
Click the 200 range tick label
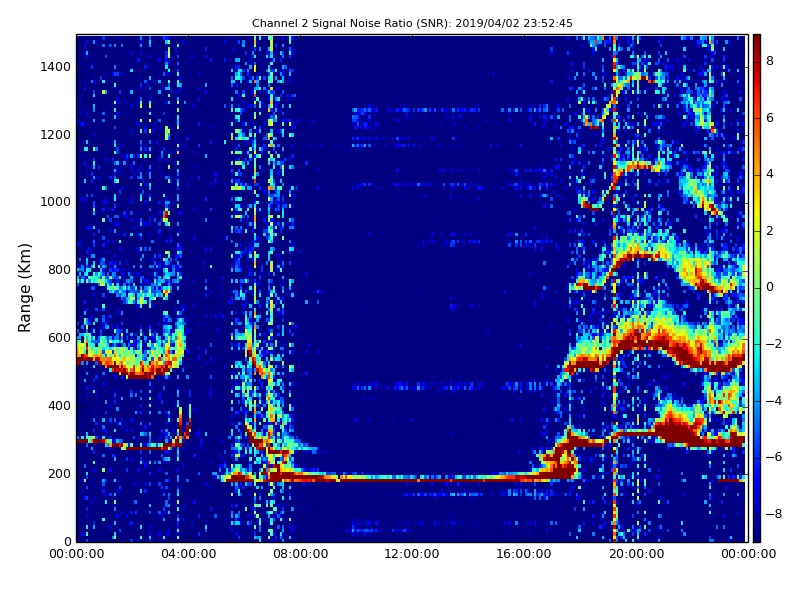[59, 473]
